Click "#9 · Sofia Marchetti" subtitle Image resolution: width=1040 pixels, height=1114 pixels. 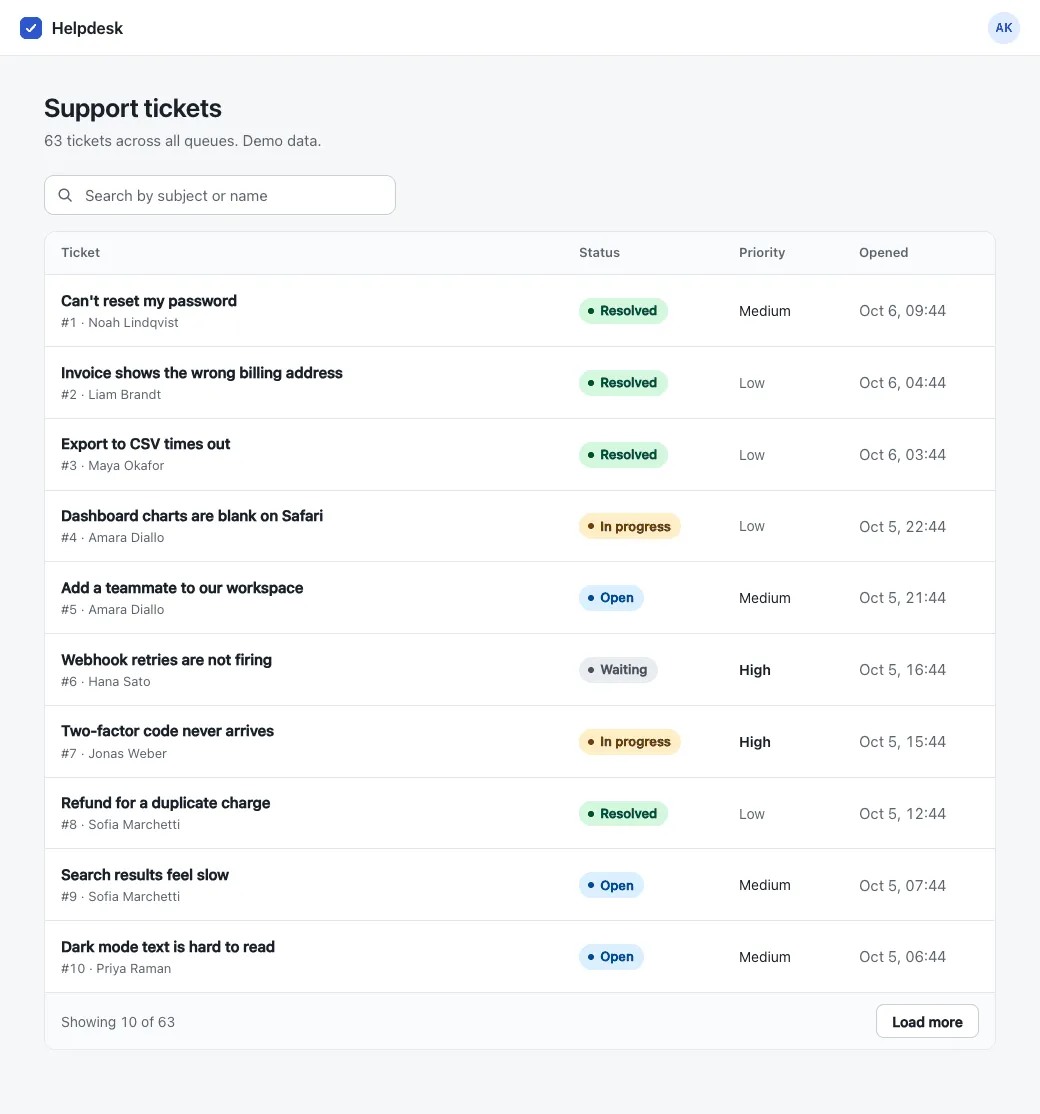[120, 897]
